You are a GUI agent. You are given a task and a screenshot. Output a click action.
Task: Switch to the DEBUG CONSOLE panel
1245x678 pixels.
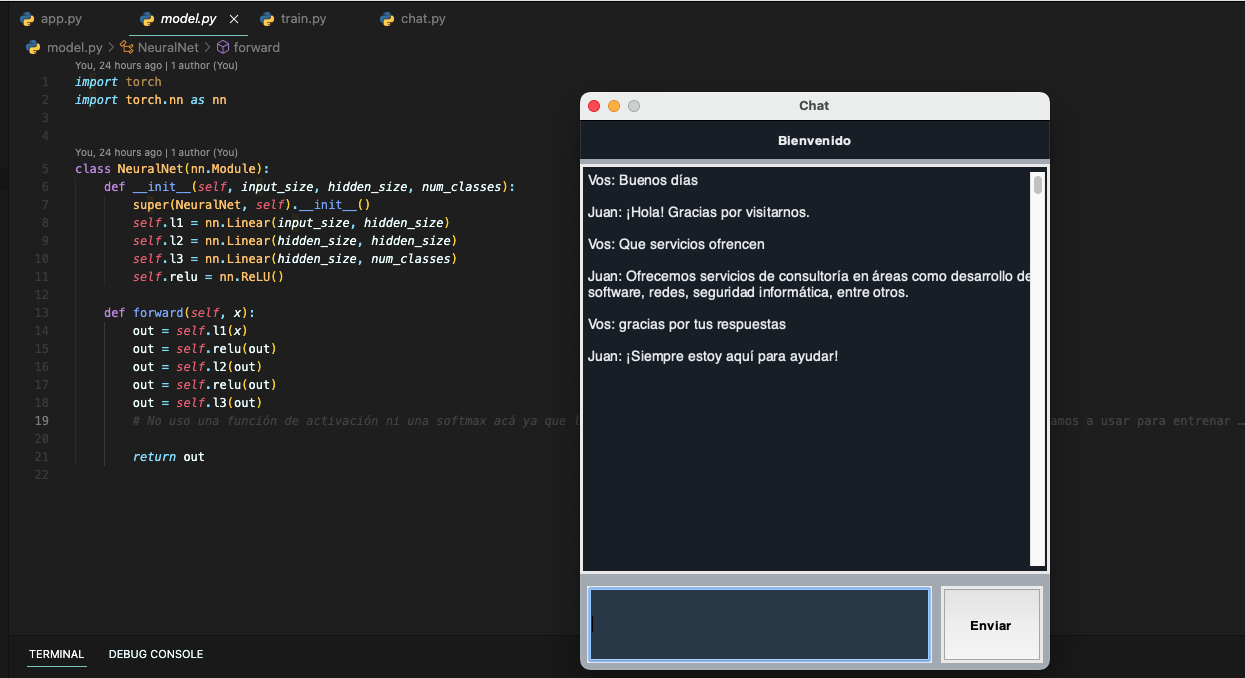[x=156, y=654]
